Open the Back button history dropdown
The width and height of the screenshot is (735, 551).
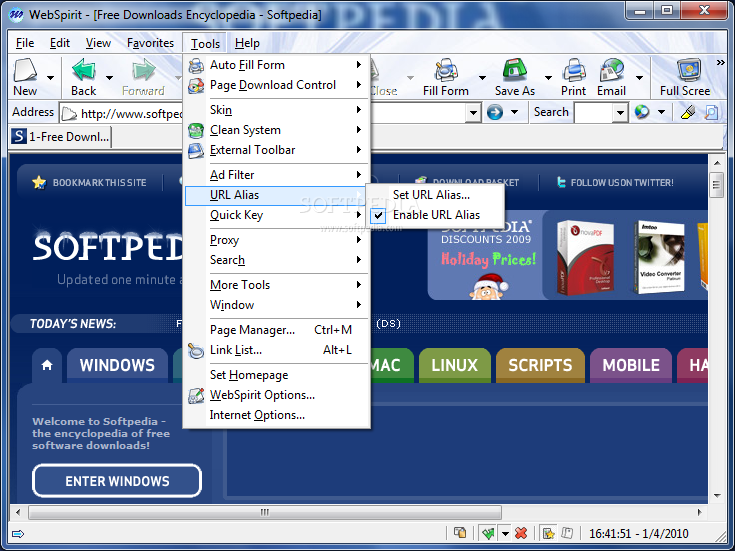[x=109, y=77]
